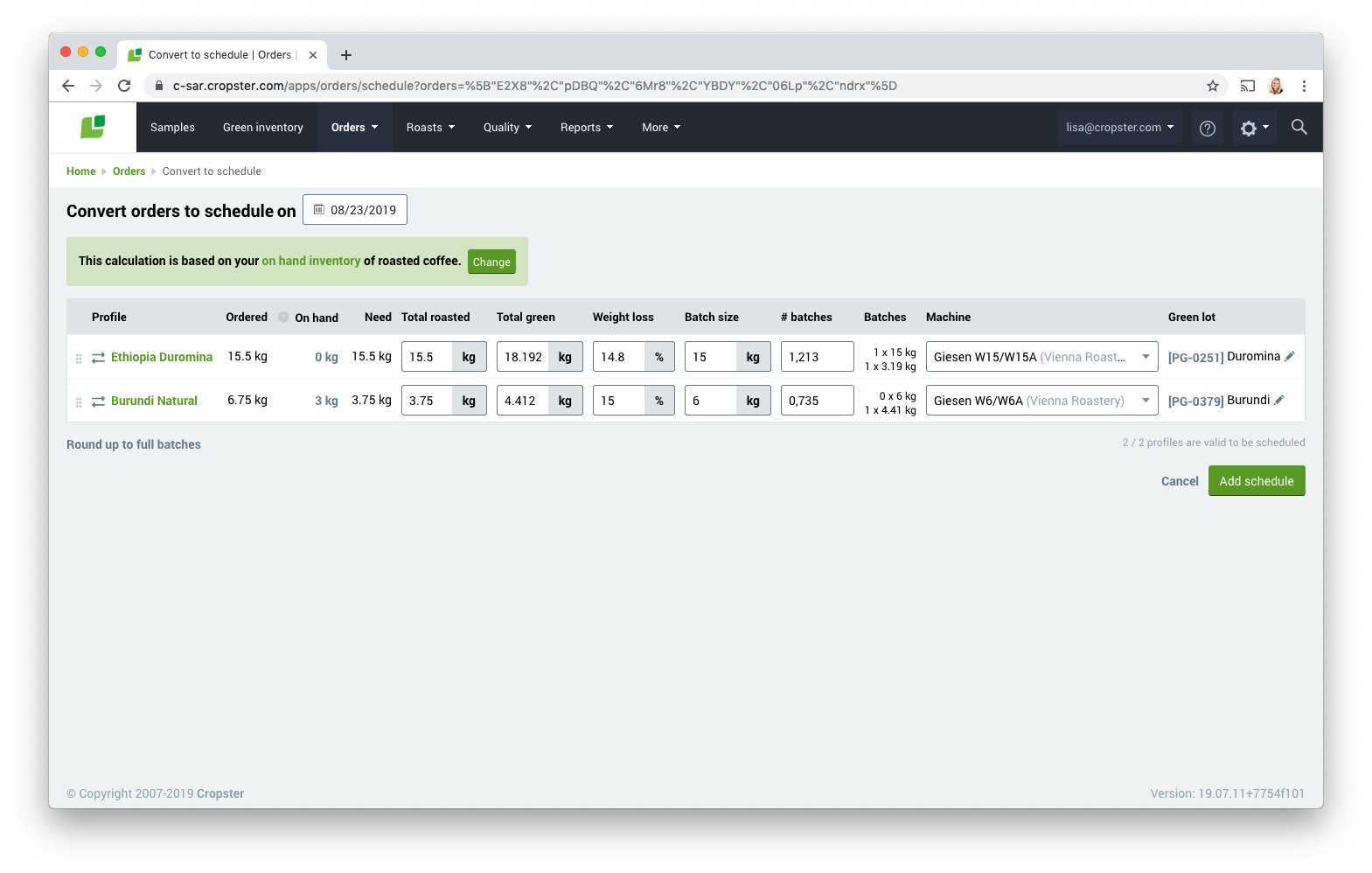This screenshot has height=873, width=1372.
Task: Click the calendar icon in date field
Action: [x=319, y=209]
